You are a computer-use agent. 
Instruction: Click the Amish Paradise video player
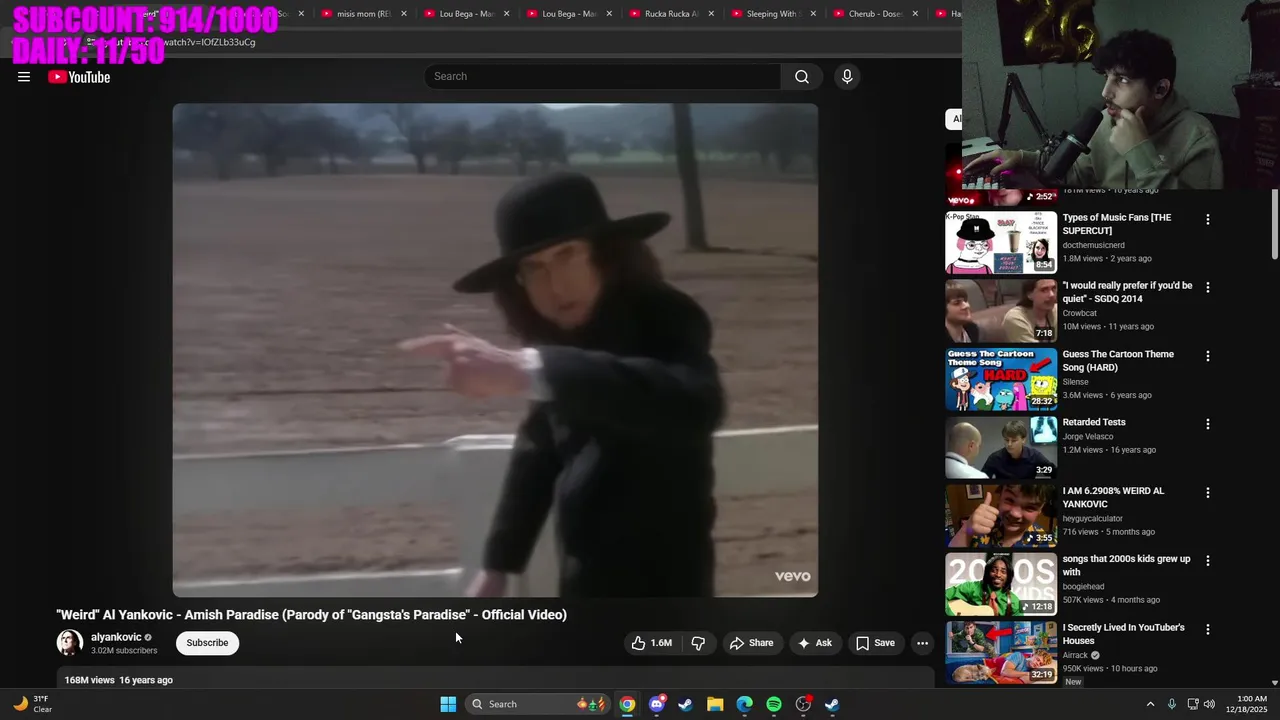point(495,350)
